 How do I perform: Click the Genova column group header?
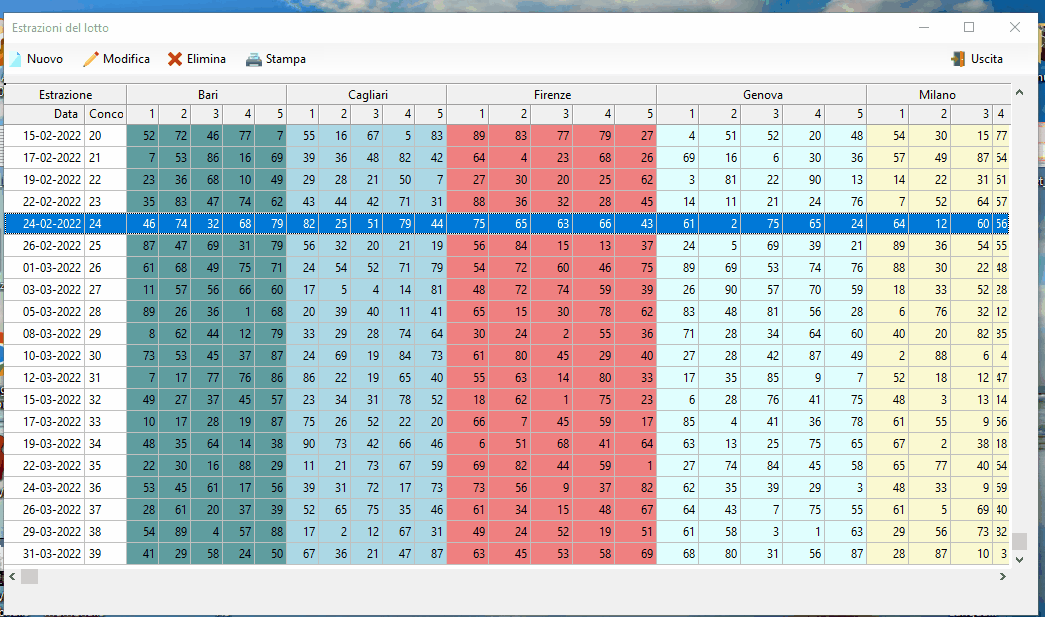click(x=762, y=95)
